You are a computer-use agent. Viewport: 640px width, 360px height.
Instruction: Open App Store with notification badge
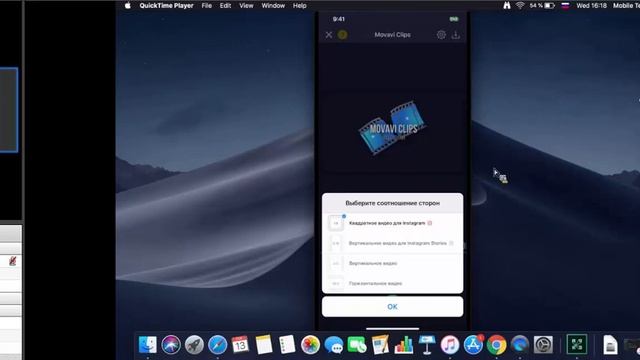click(x=473, y=345)
